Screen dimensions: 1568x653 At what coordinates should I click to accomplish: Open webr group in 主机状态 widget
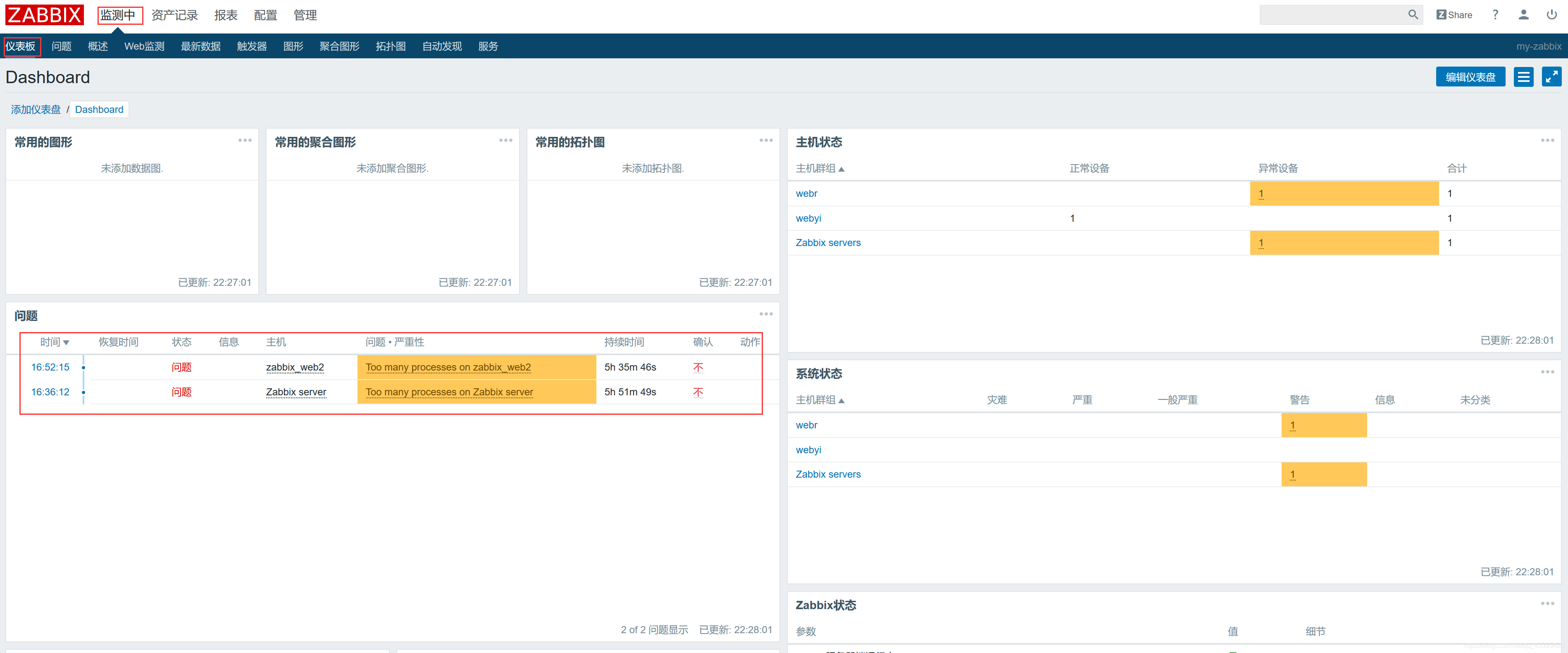[x=806, y=194]
